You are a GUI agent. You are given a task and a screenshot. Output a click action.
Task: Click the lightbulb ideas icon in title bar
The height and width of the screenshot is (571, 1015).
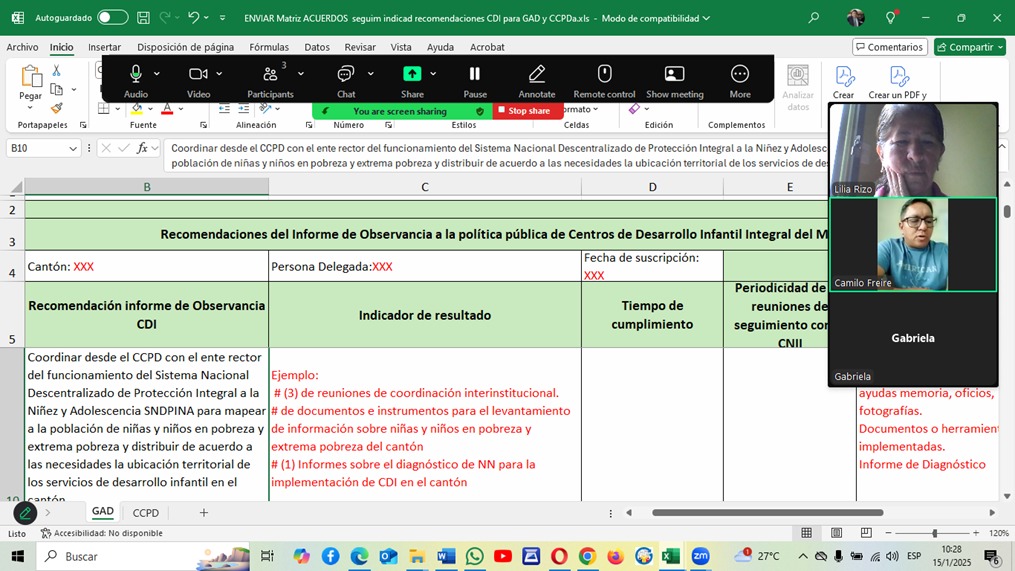(891, 17)
